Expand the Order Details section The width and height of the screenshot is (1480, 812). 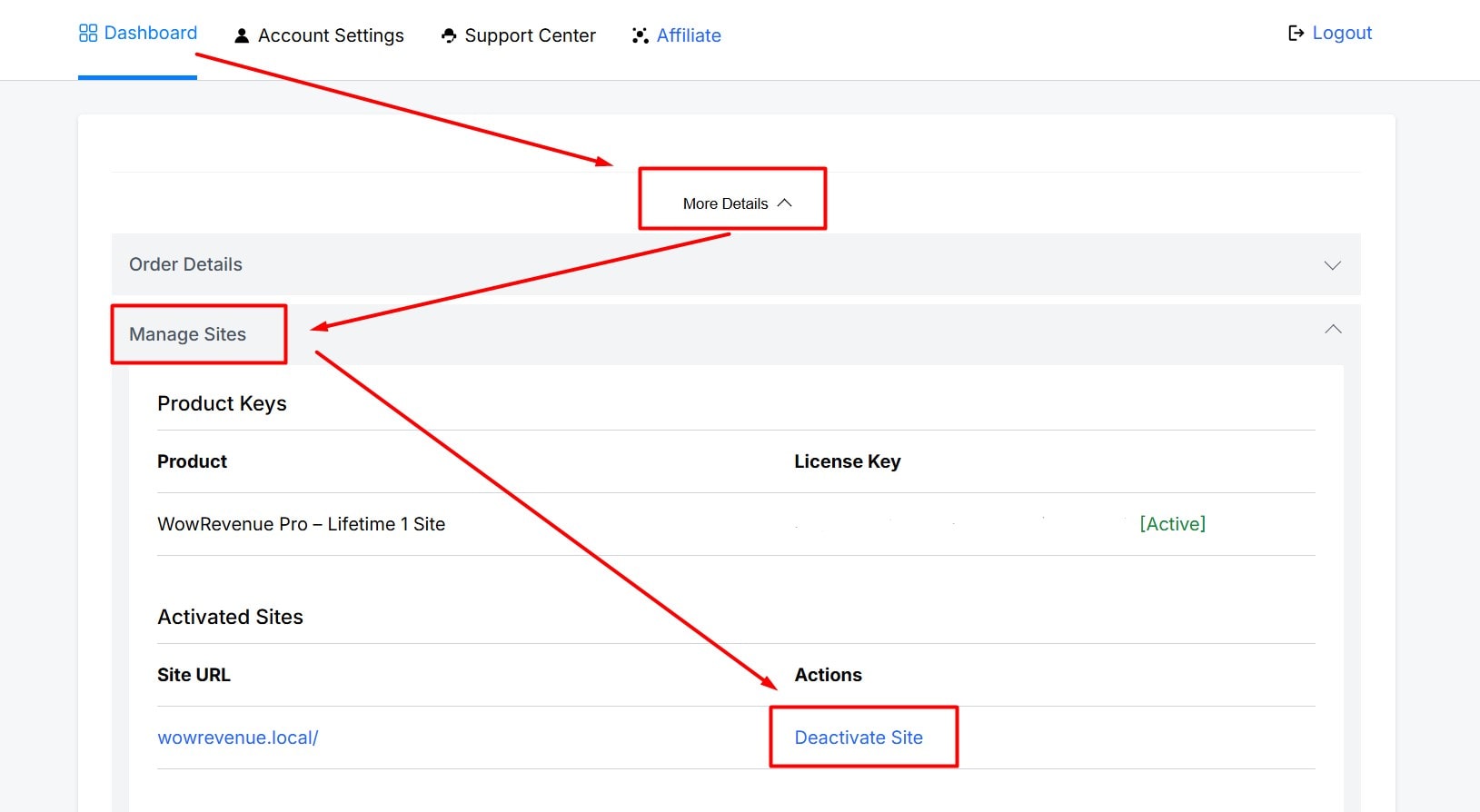click(x=736, y=264)
